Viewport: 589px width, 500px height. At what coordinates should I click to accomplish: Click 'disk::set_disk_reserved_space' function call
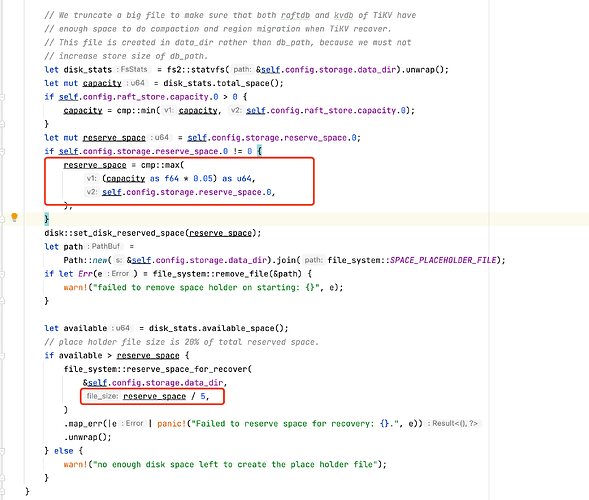tap(115, 233)
